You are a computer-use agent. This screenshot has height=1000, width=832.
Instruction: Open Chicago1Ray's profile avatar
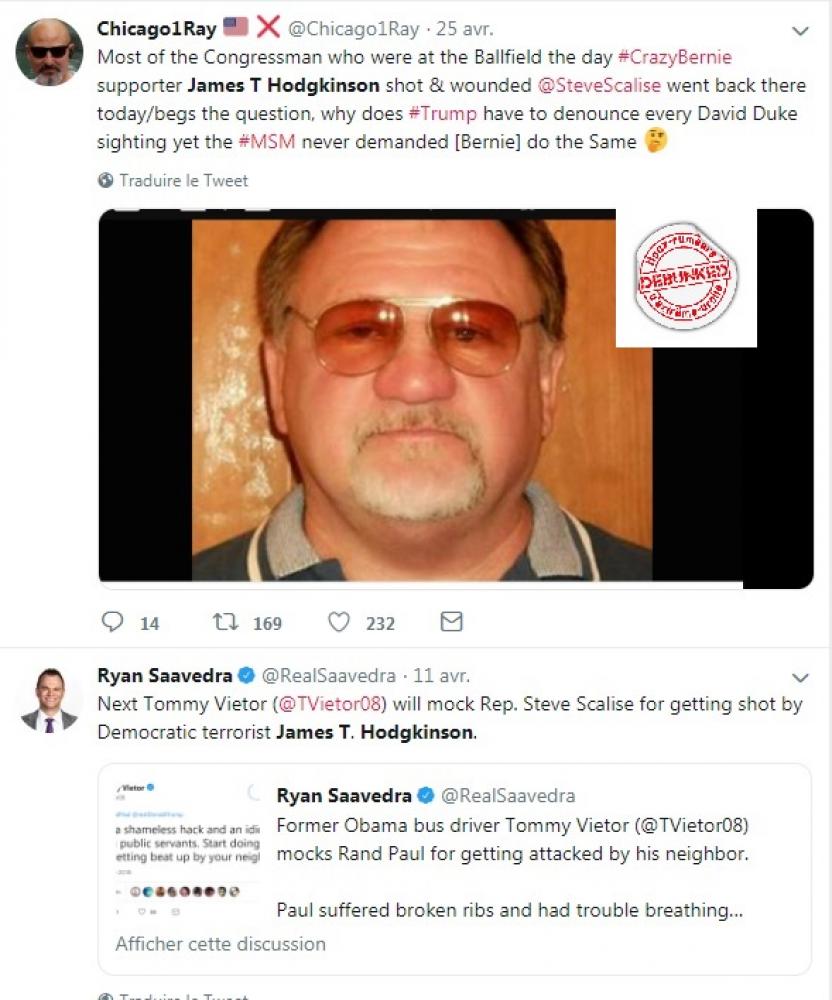[49, 51]
